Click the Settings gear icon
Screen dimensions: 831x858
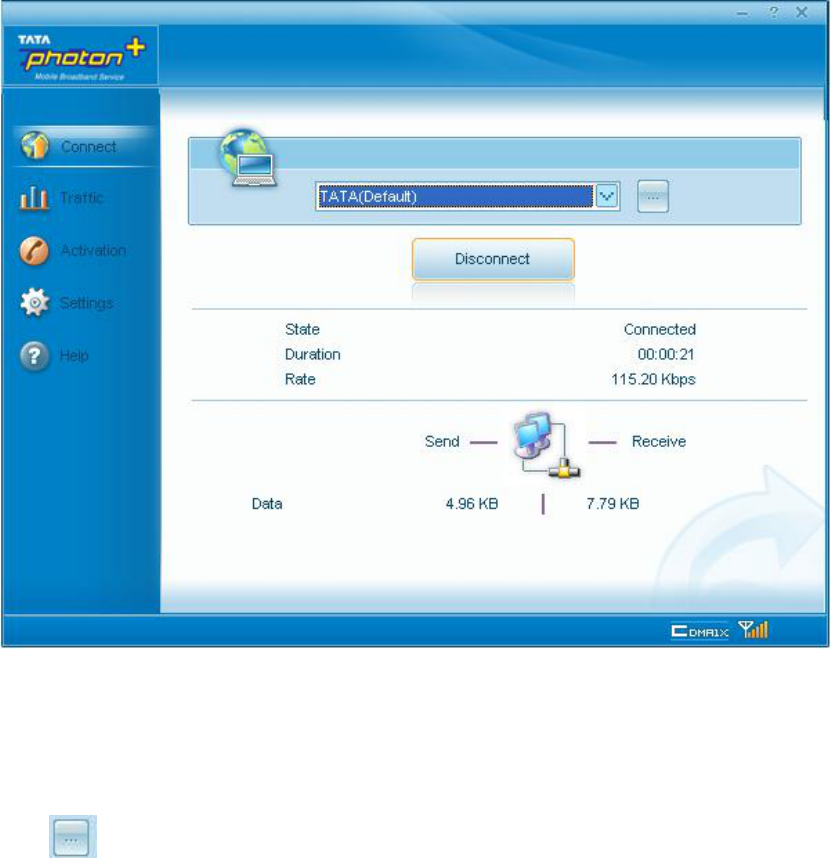pyautogui.click(x=34, y=302)
